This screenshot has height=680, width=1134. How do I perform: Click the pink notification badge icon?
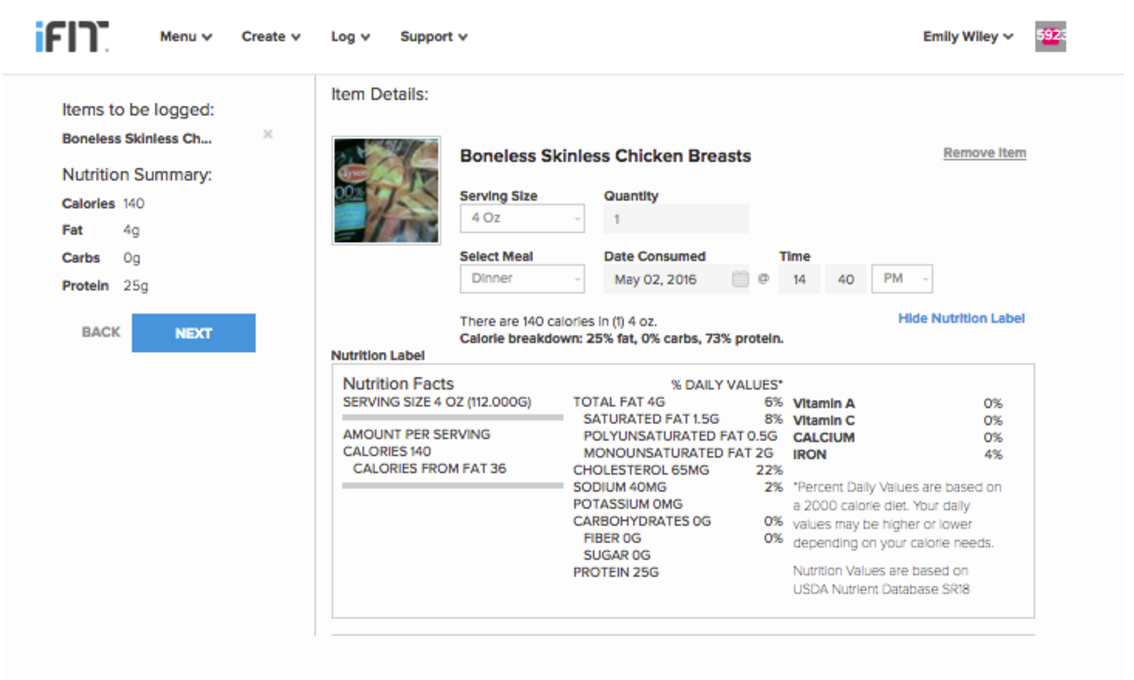point(1049,36)
